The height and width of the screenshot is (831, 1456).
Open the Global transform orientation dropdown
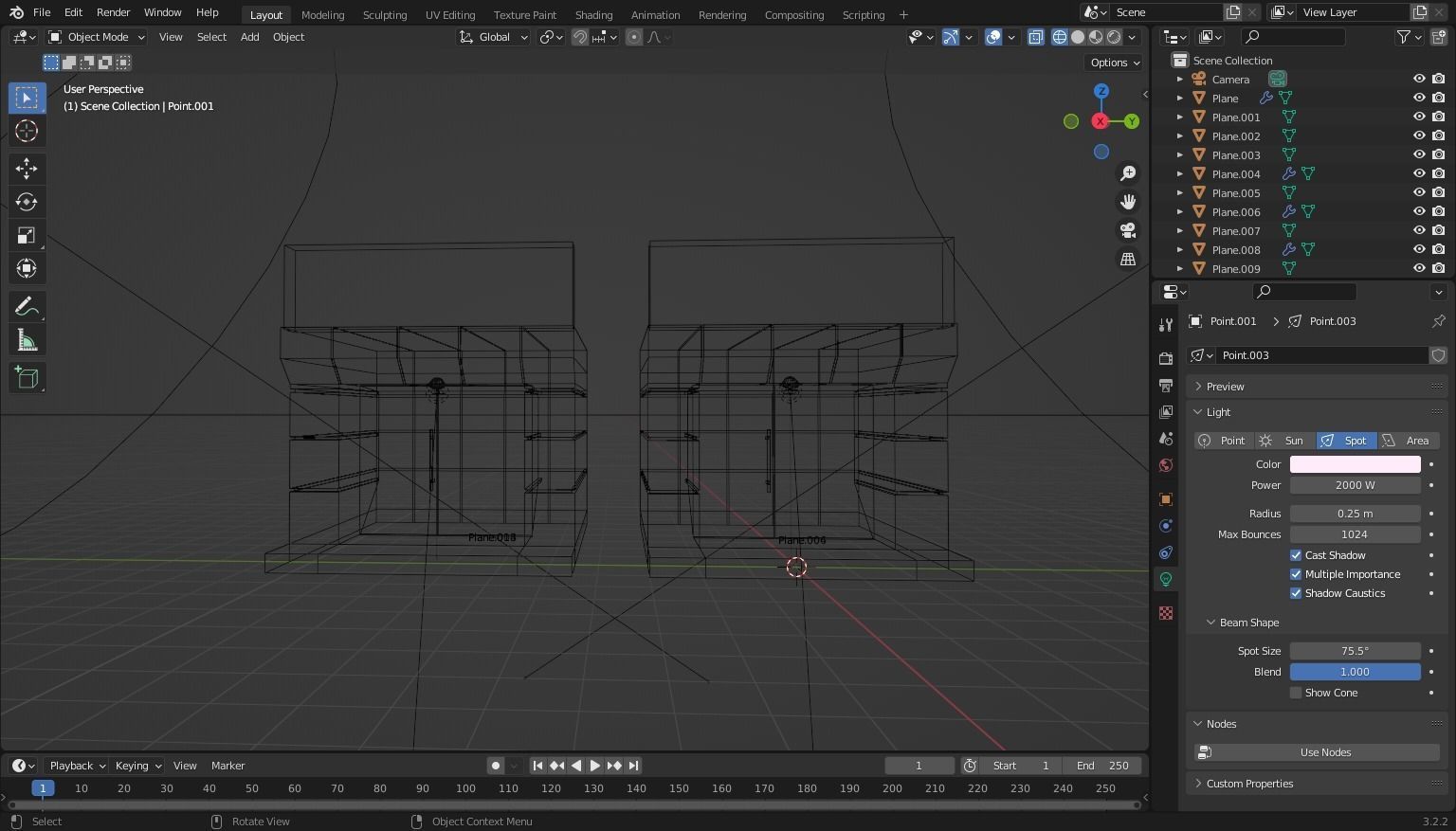pyautogui.click(x=492, y=37)
